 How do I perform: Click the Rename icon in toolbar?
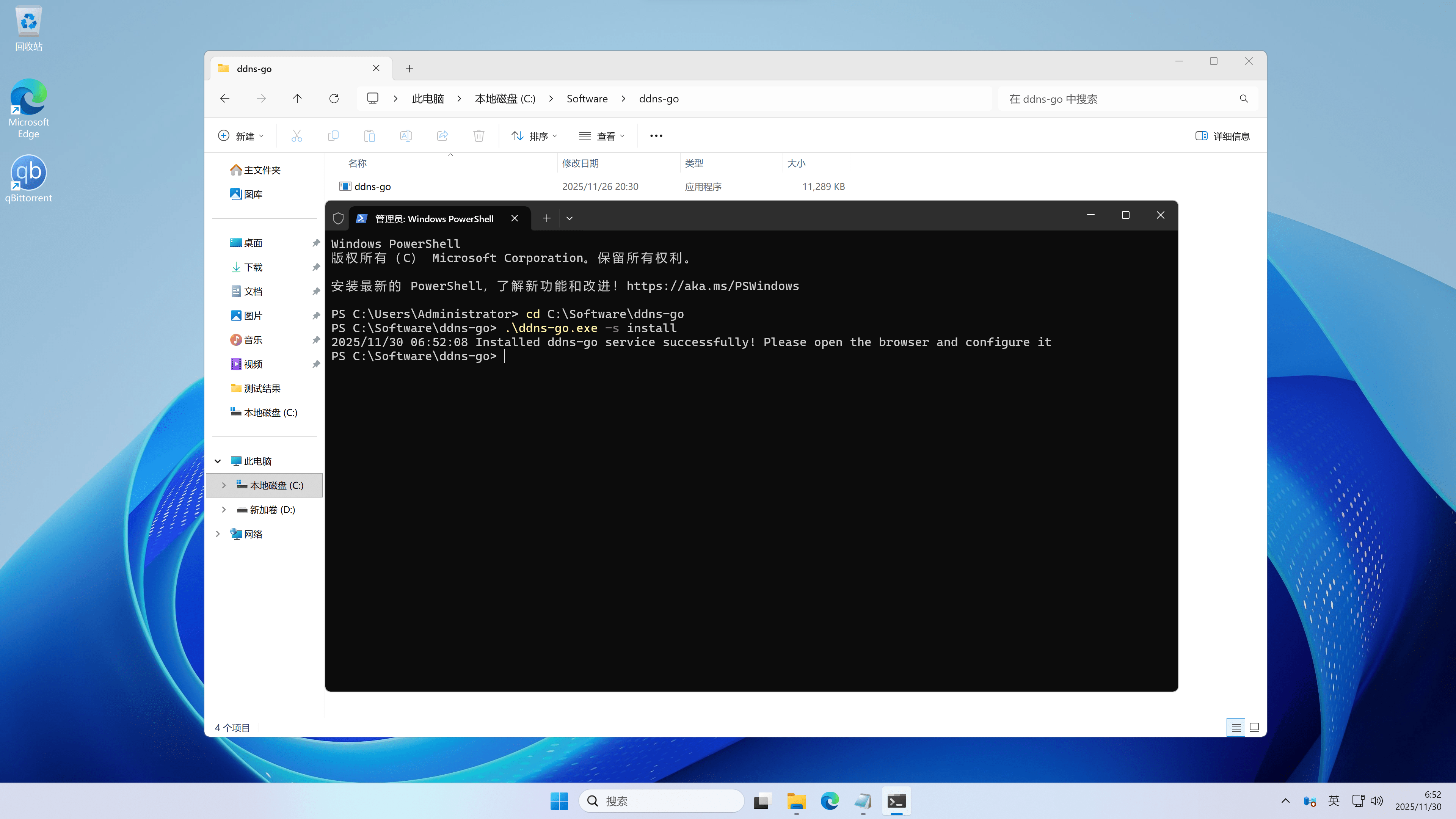pyautogui.click(x=406, y=136)
